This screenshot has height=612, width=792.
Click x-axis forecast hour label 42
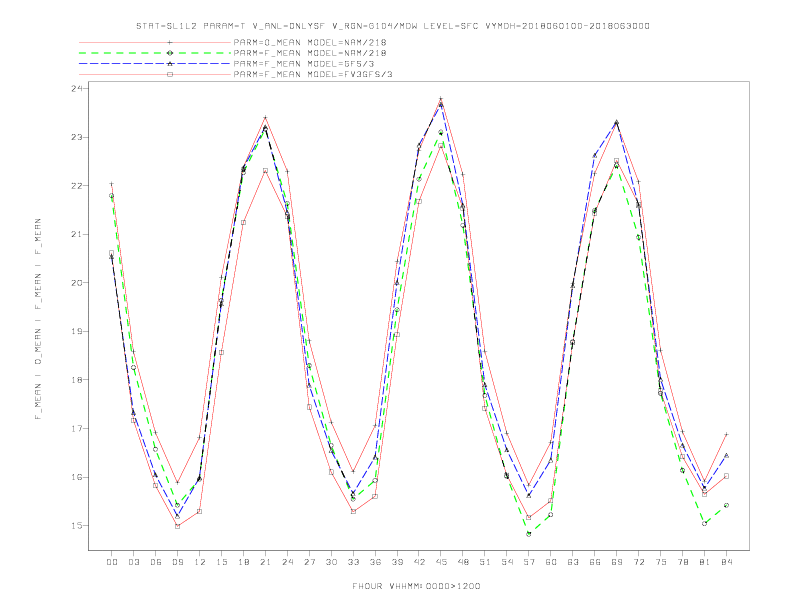point(419,562)
